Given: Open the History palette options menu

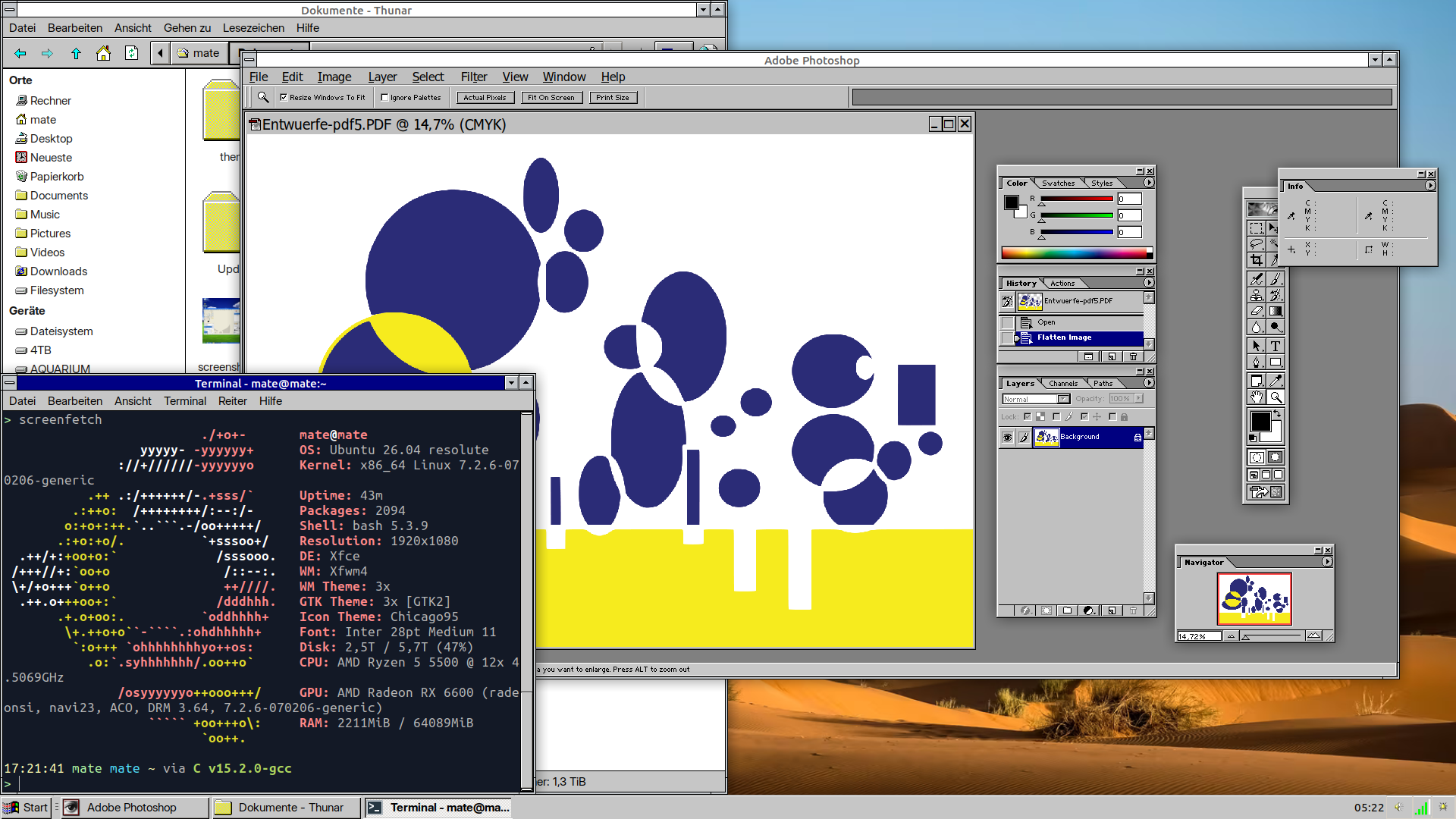Looking at the screenshot, I should (x=1149, y=283).
